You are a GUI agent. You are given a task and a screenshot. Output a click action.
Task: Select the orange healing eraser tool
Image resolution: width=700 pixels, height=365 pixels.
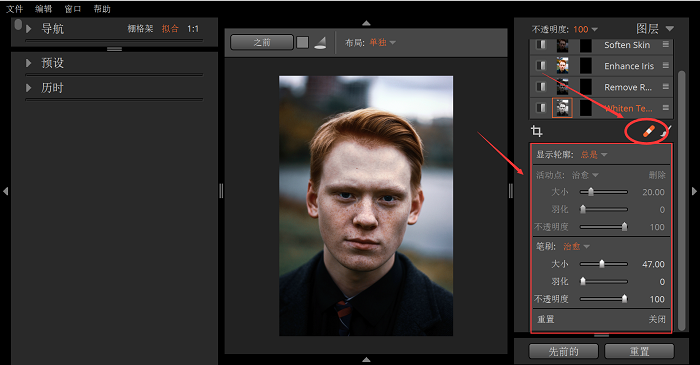pos(648,131)
